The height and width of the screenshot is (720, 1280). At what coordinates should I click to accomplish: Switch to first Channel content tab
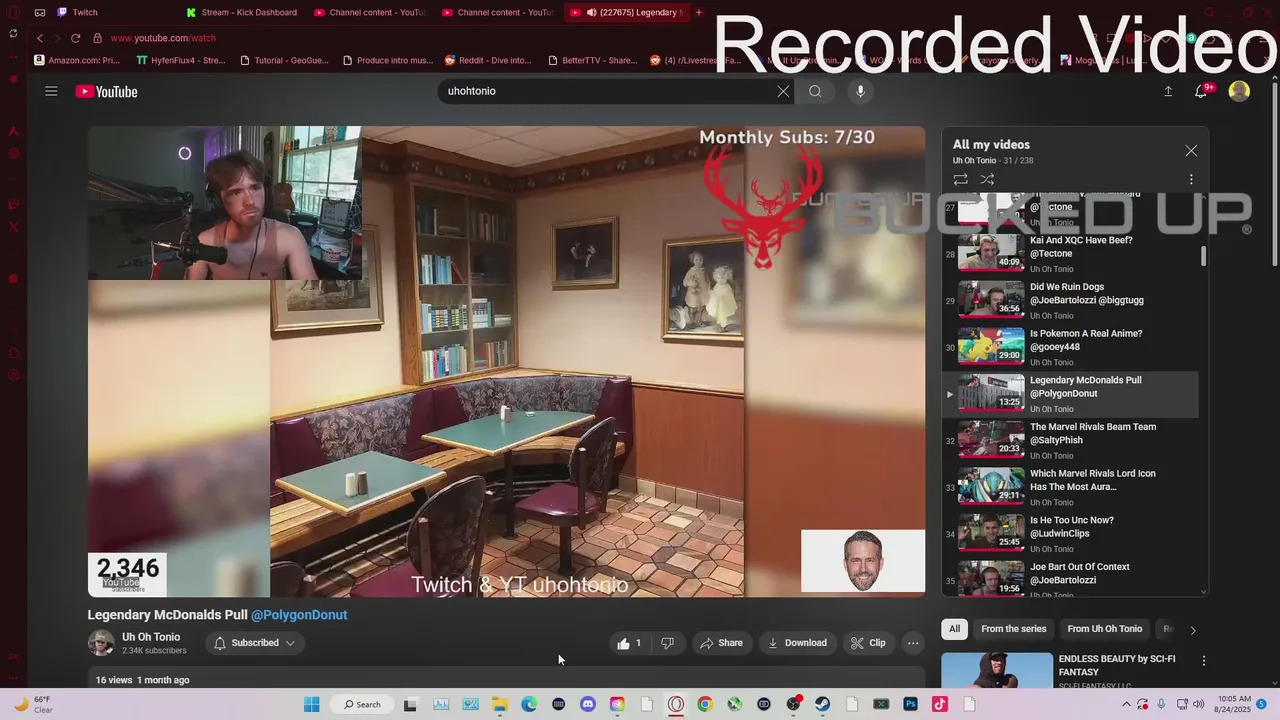371,12
